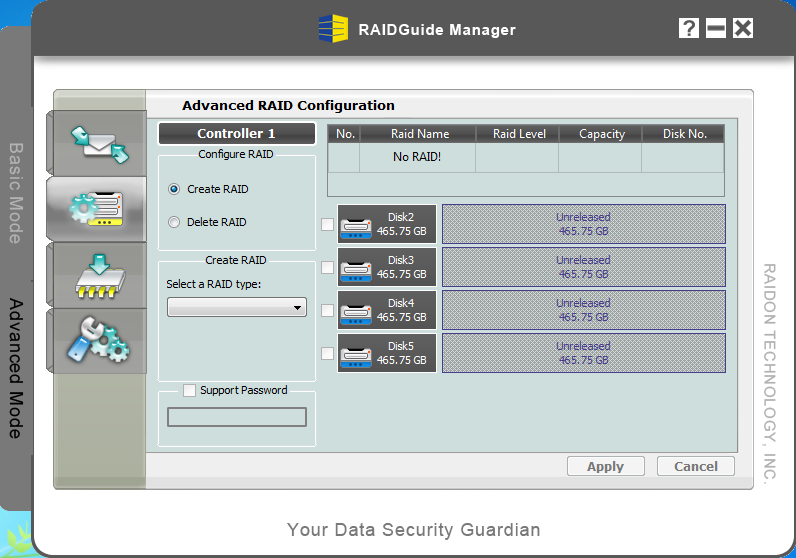Open the wrench and gears tools icon
The image size is (796, 558).
click(98, 339)
